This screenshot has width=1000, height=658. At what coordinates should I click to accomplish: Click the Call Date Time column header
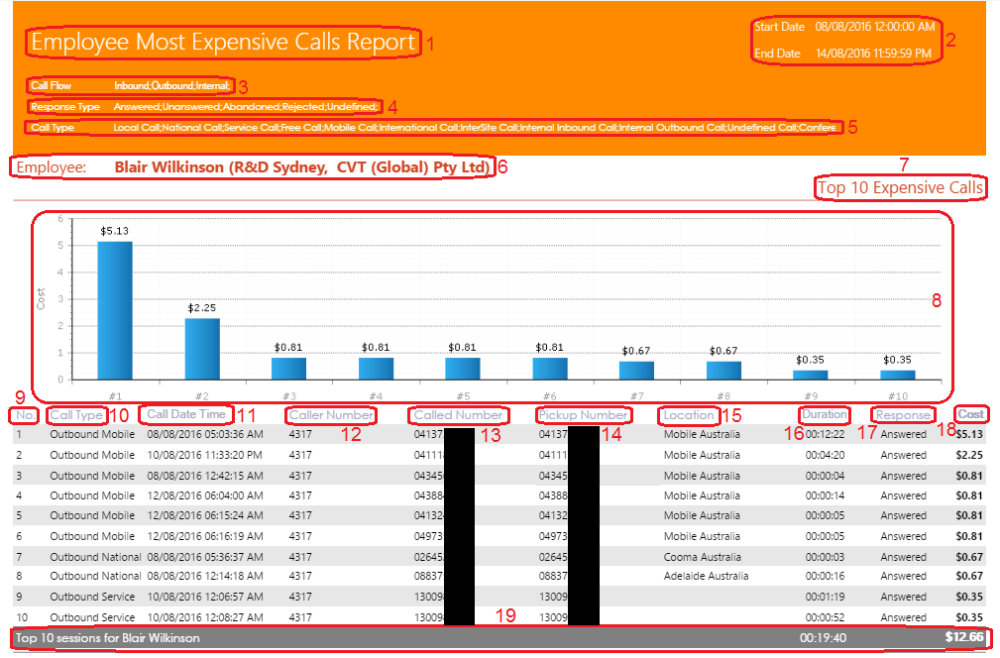pyautogui.click(x=186, y=414)
